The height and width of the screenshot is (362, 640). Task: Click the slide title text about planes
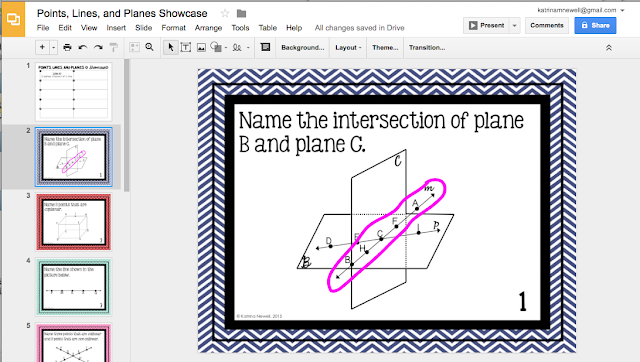tap(380, 132)
